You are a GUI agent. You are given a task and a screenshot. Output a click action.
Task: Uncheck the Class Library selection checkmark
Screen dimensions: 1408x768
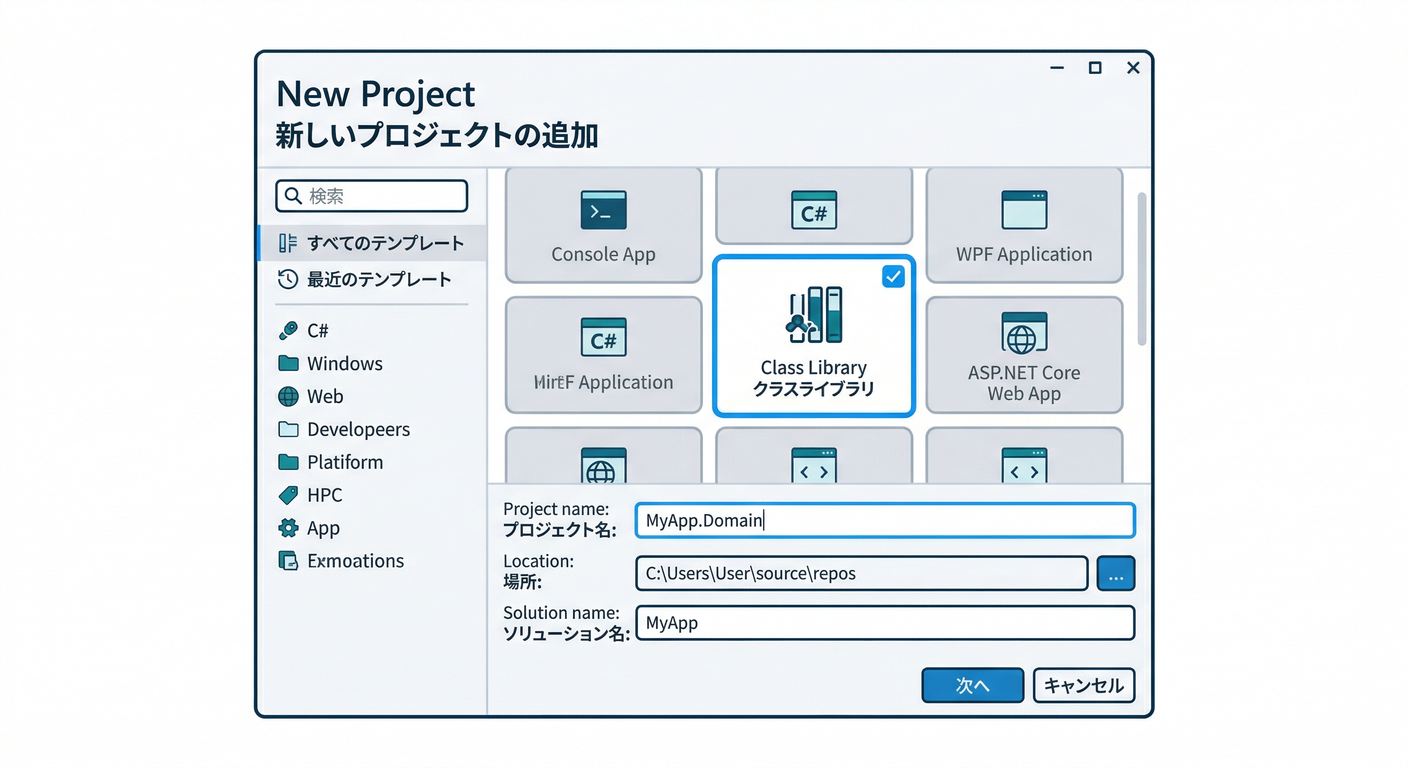coord(893,277)
